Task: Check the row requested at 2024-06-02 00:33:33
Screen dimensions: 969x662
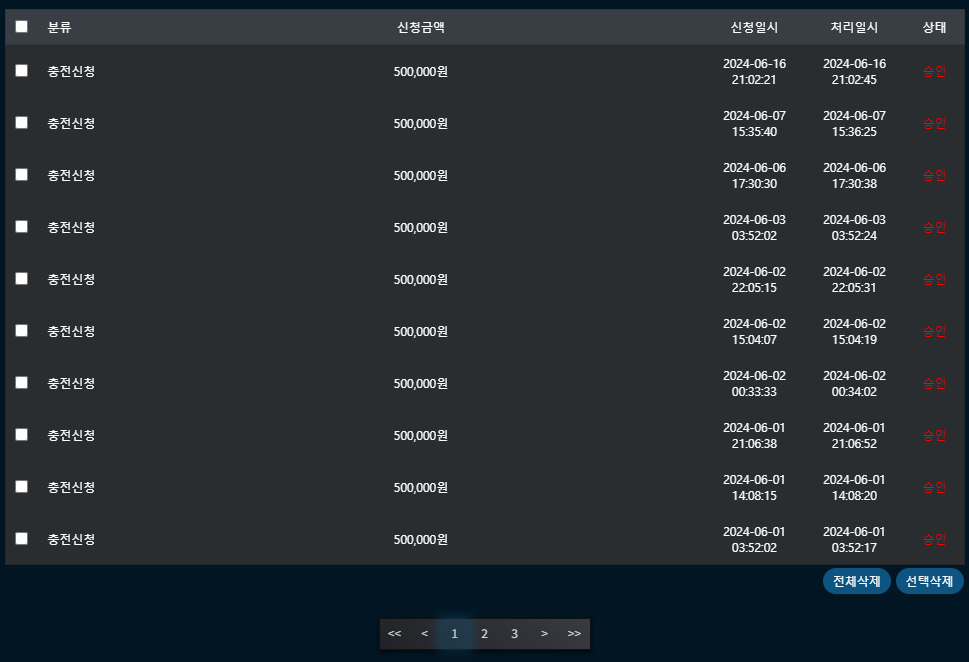Action: (21, 383)
